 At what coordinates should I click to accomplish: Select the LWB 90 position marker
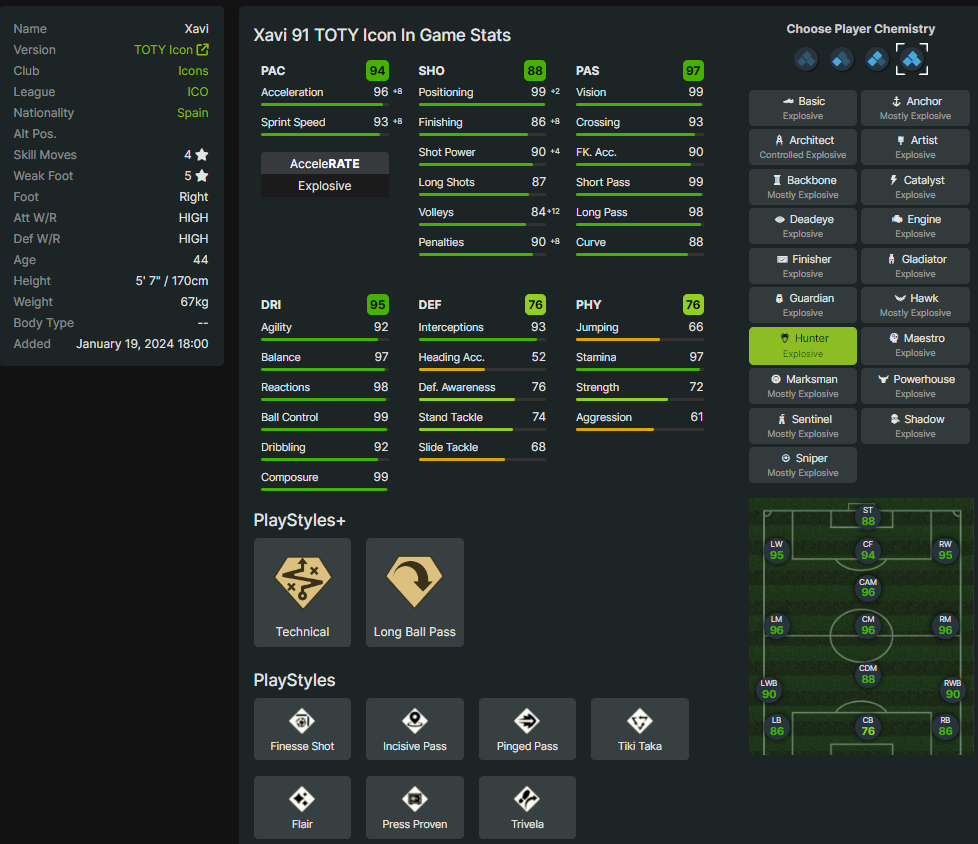[x=769, y=689]
